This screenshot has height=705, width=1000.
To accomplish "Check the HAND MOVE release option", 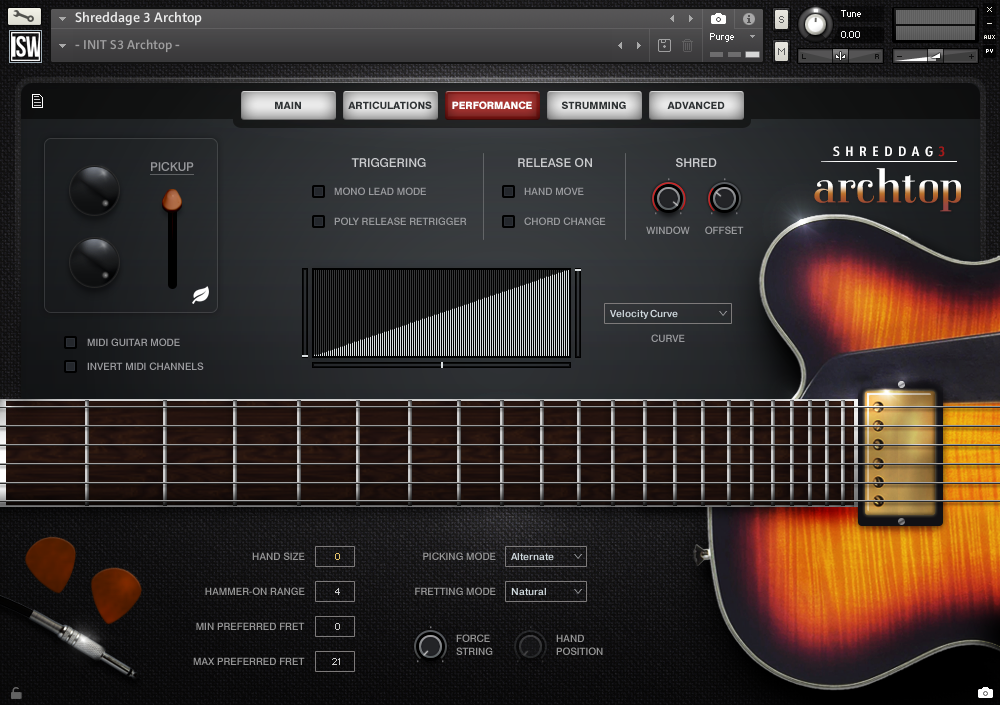I will [x=508, y=191].
